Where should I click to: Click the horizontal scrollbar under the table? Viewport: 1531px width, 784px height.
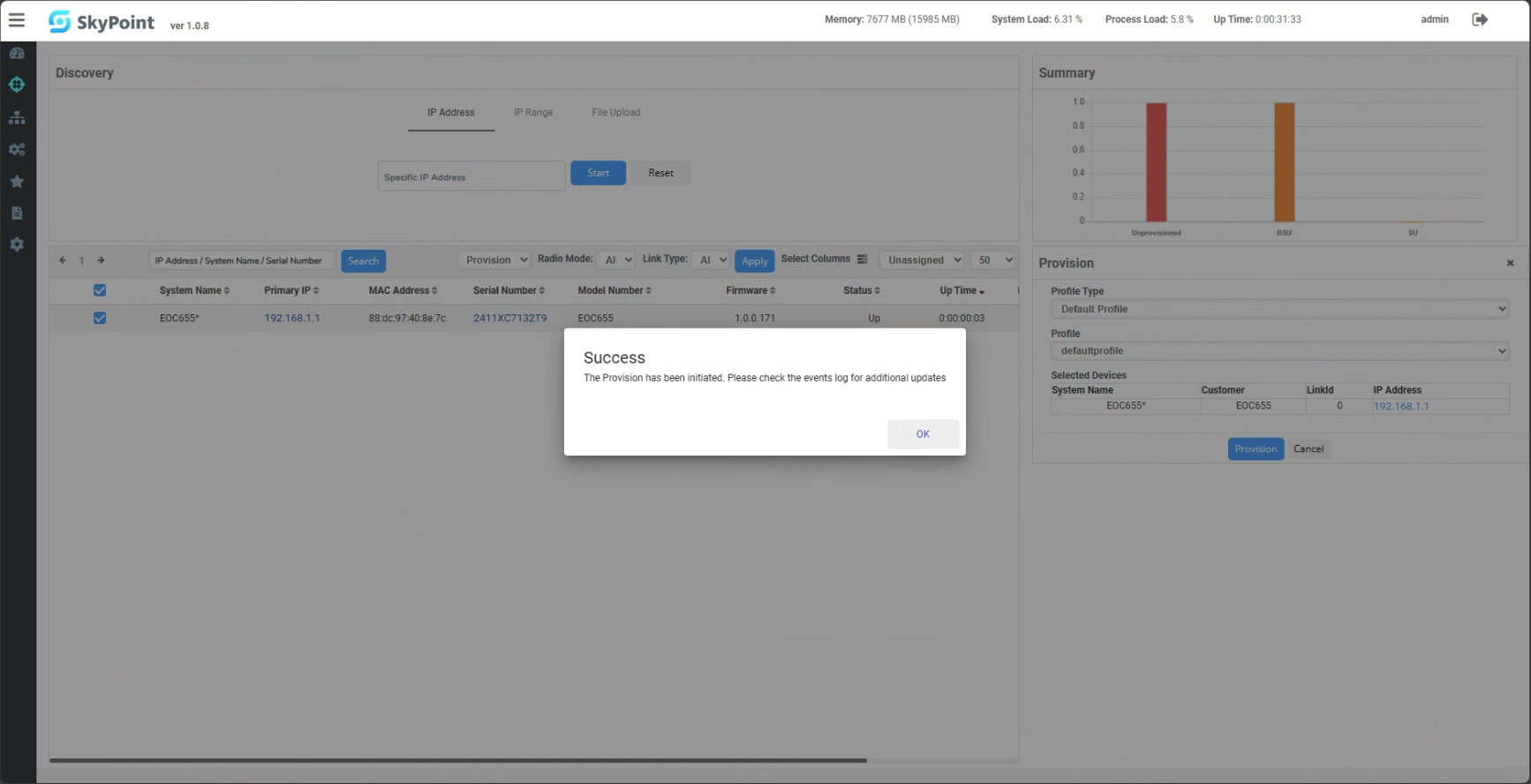point(457,760)
